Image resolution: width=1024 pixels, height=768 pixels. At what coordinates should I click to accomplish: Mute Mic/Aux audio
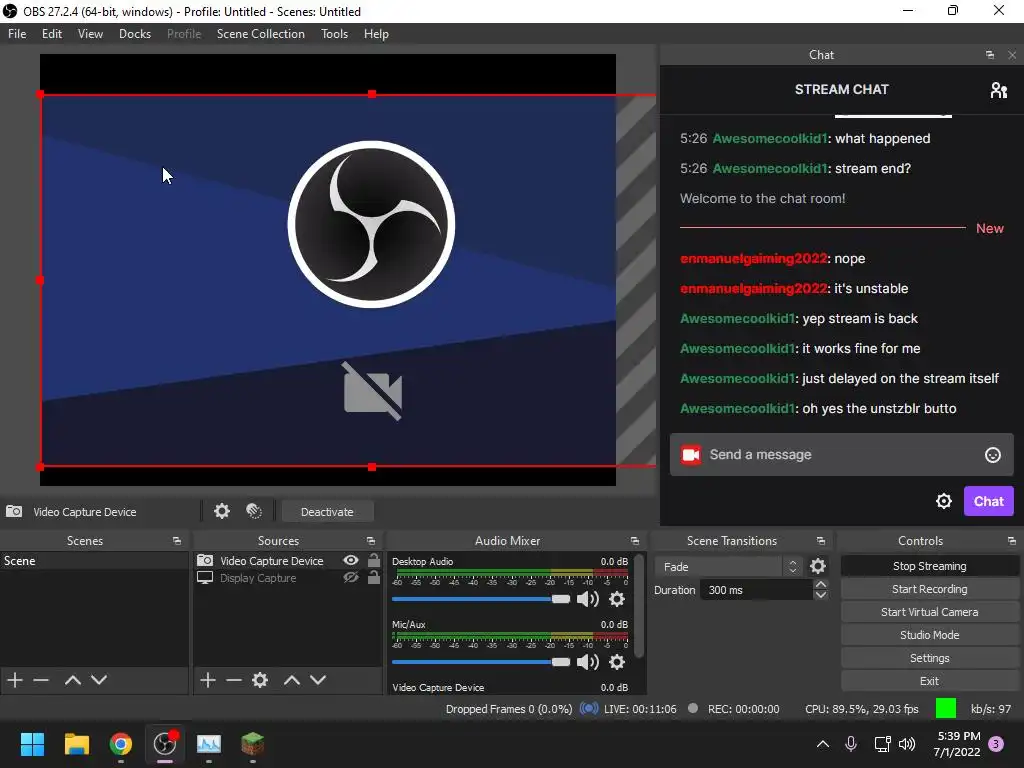click(588, 662)
